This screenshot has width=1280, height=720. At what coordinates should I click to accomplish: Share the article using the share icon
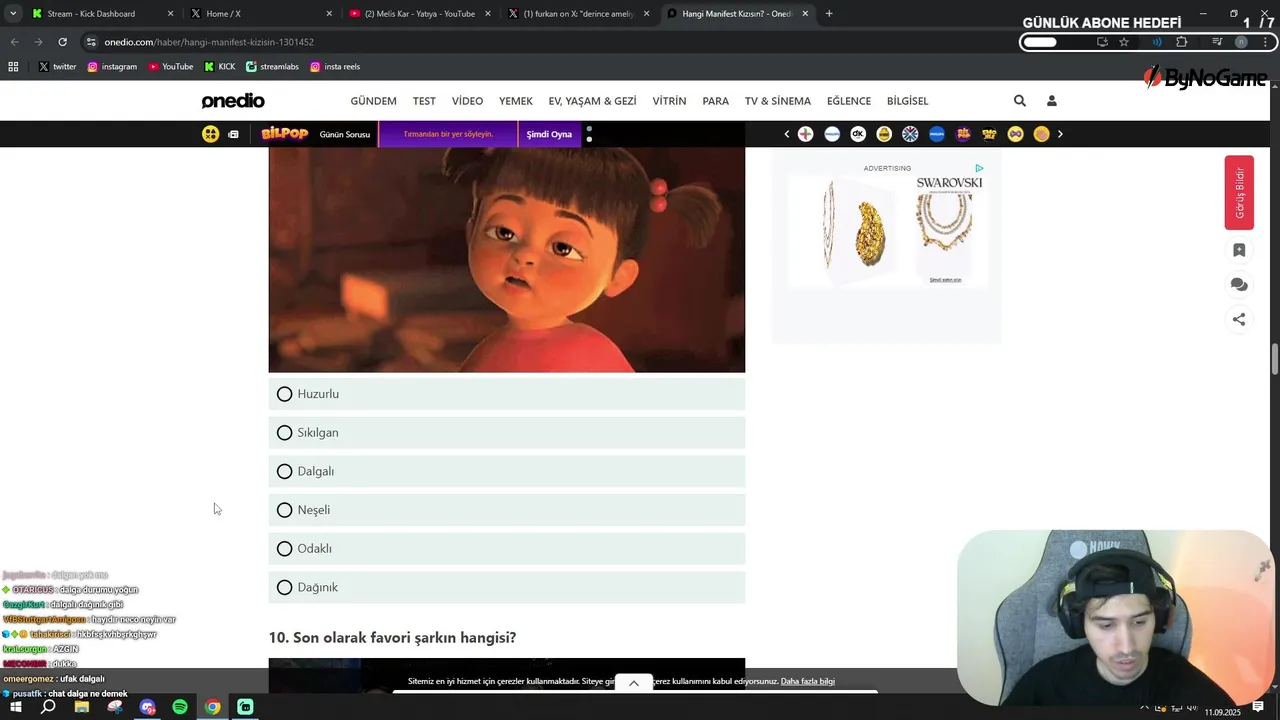coord(1239,319)
